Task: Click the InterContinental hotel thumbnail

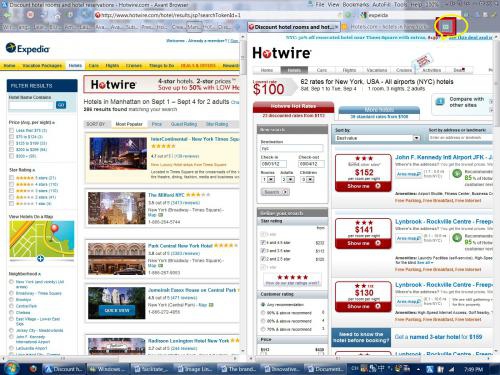Action: pos(118,154)
